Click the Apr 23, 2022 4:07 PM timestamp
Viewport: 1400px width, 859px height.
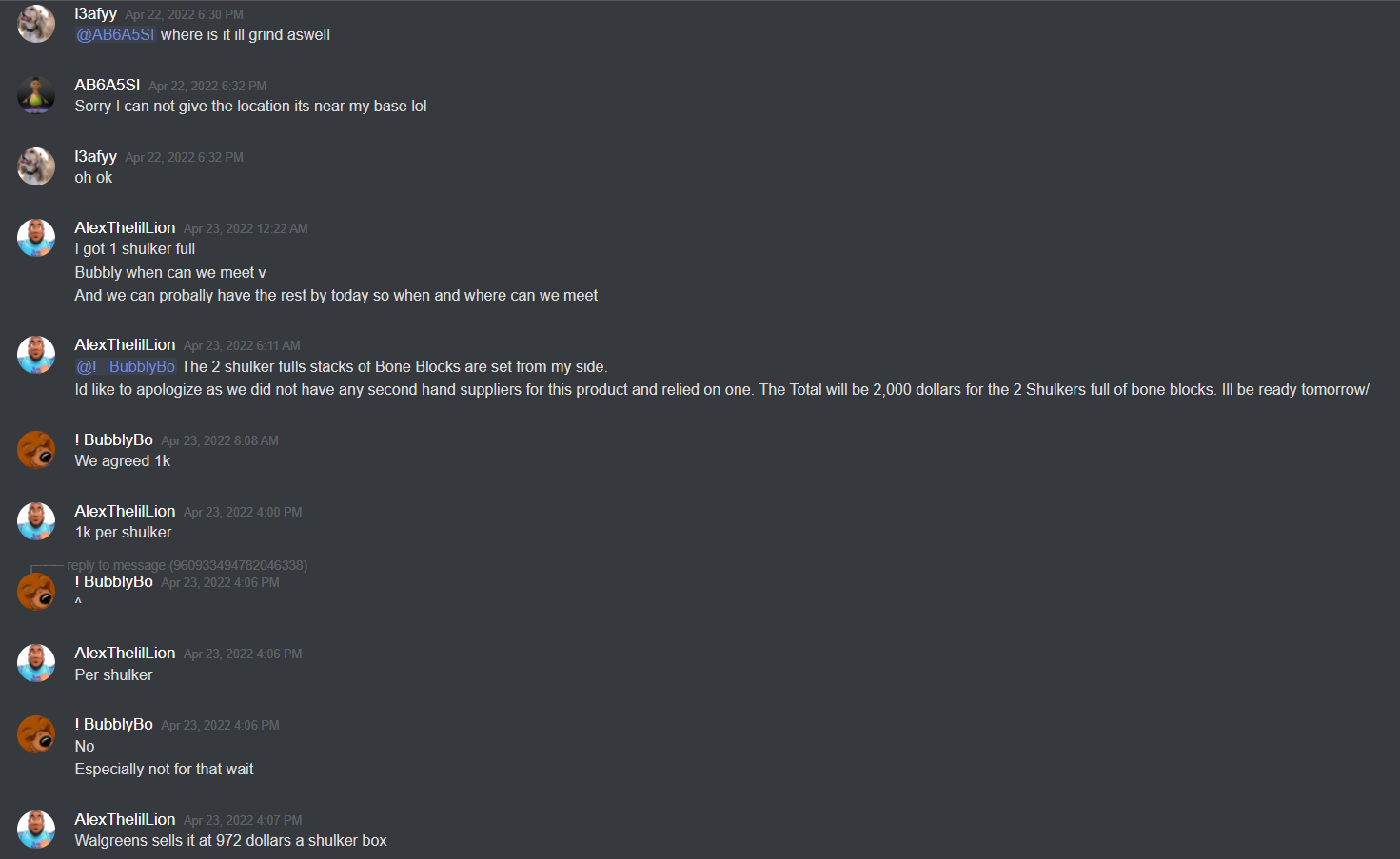click(243, 820)
